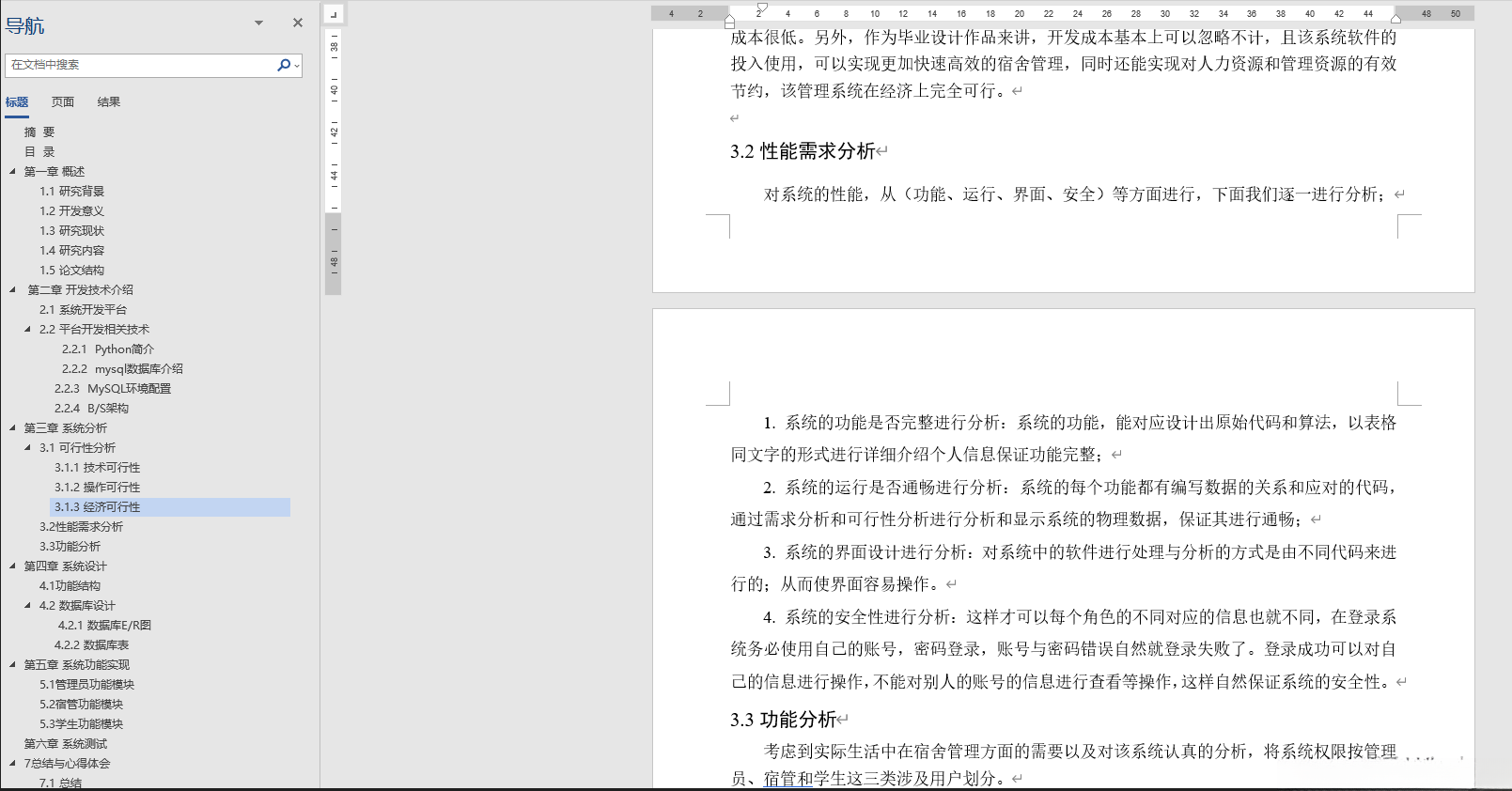Collapse the 7总结与心得体会 heading
The image size is (1512, 791).
click(12, 763)
